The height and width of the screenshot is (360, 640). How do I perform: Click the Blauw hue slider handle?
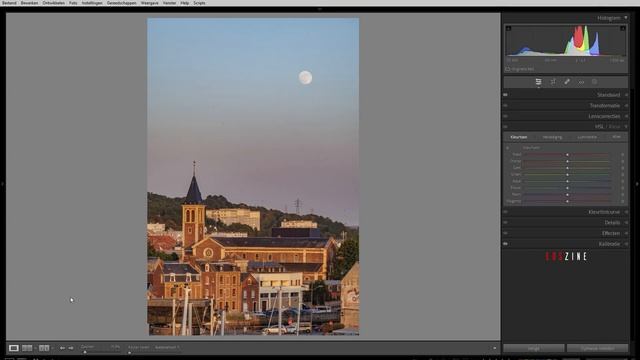(x=567, y=188)
